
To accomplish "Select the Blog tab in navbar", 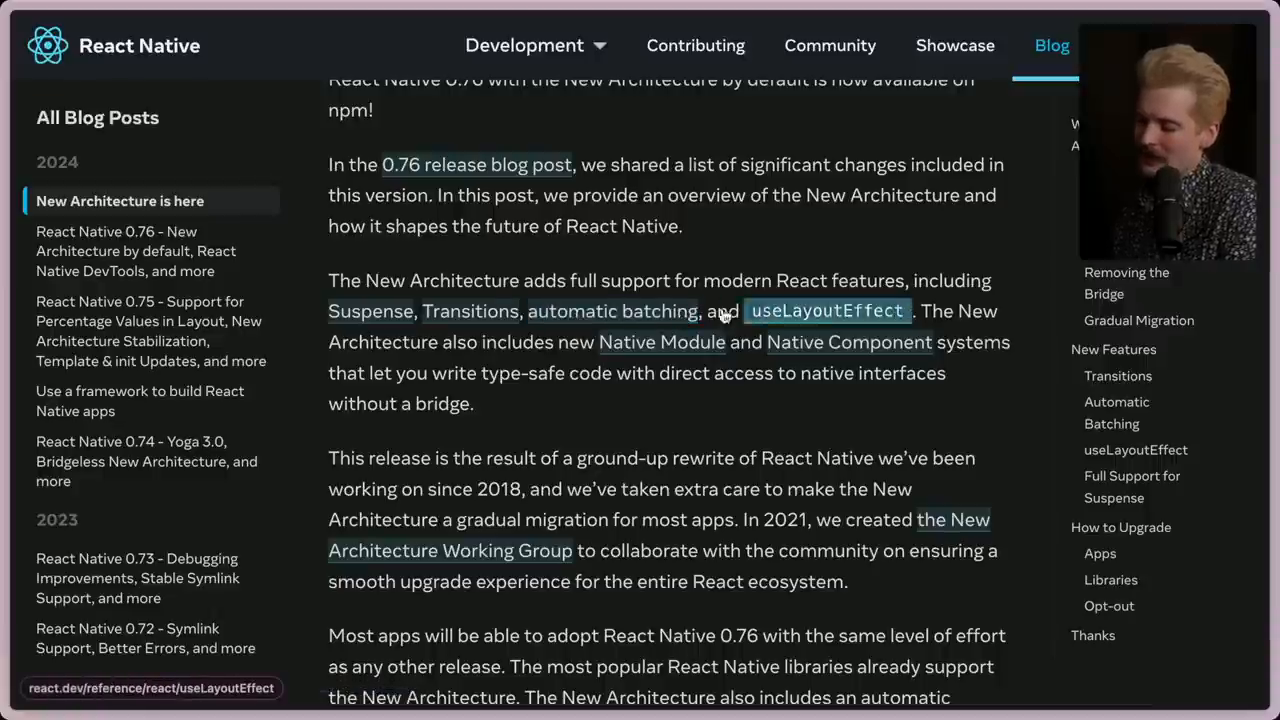I will (x=1052, y=45).
